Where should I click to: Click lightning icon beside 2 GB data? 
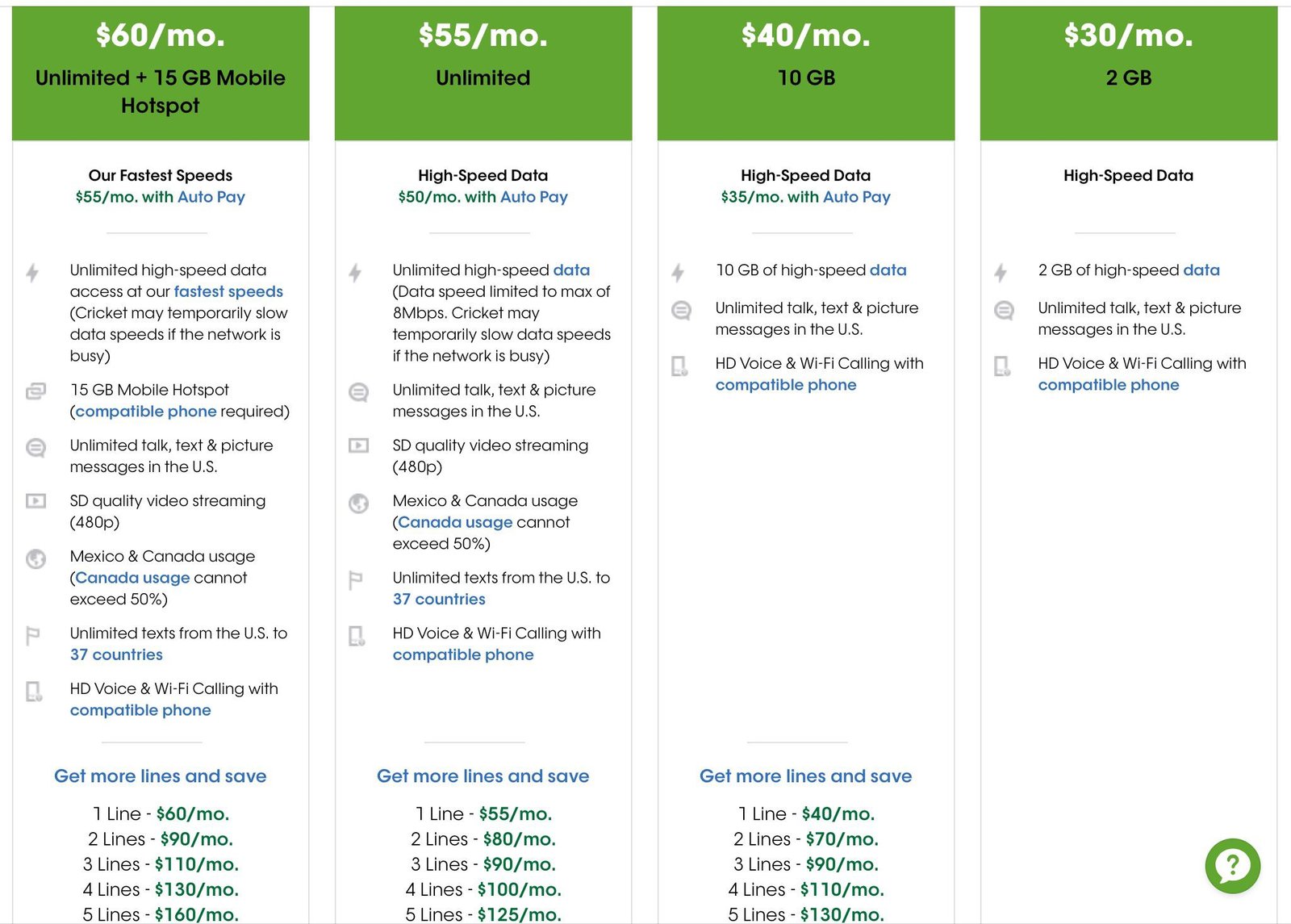pos(1001,273)
